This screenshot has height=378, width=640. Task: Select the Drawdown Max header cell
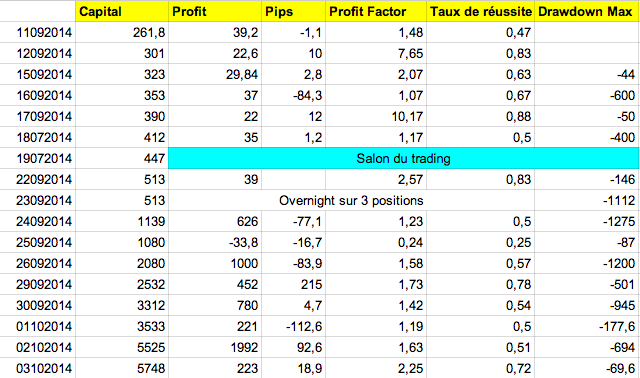[587, 11]
